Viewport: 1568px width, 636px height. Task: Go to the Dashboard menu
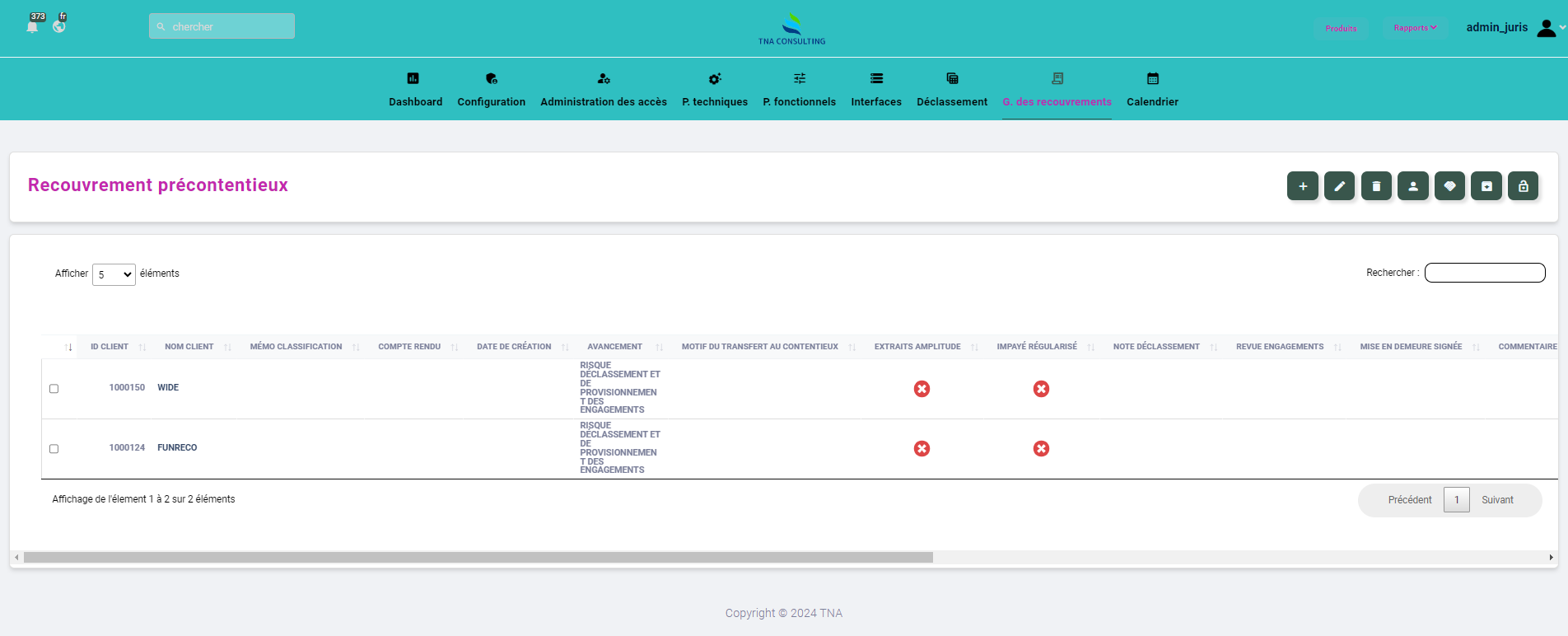pyautogui.click(x=415, y=90)
